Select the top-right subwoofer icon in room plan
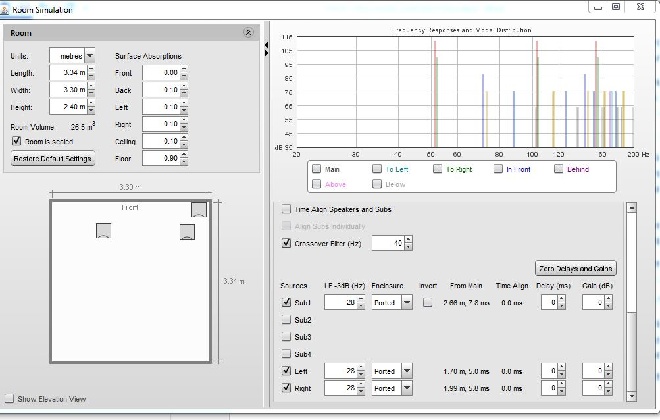Screen dimensions: 660x420 coord(199,210)
